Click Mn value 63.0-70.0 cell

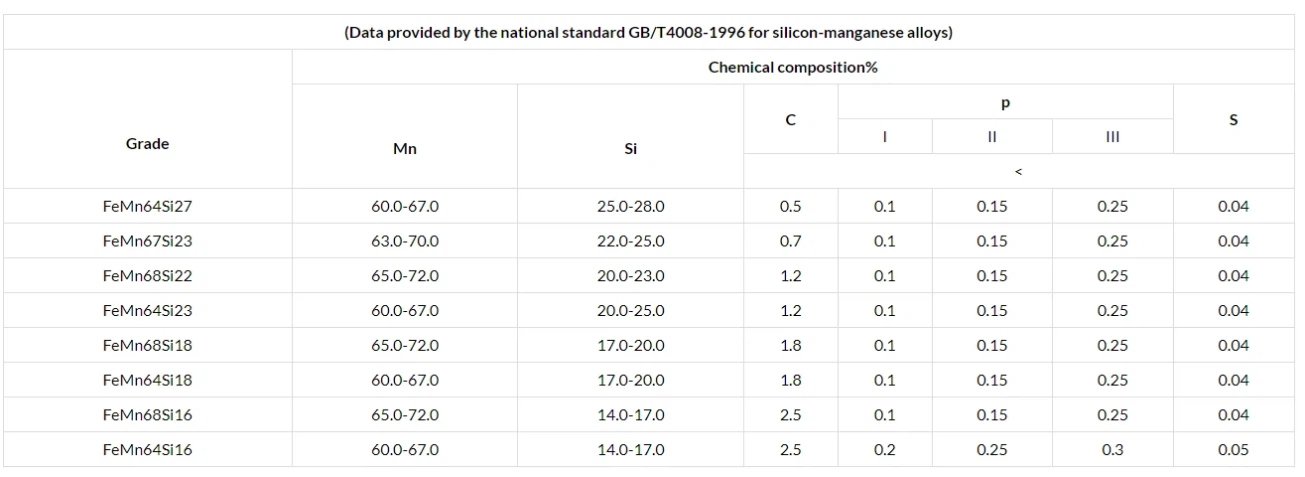(x=404, y=241)
